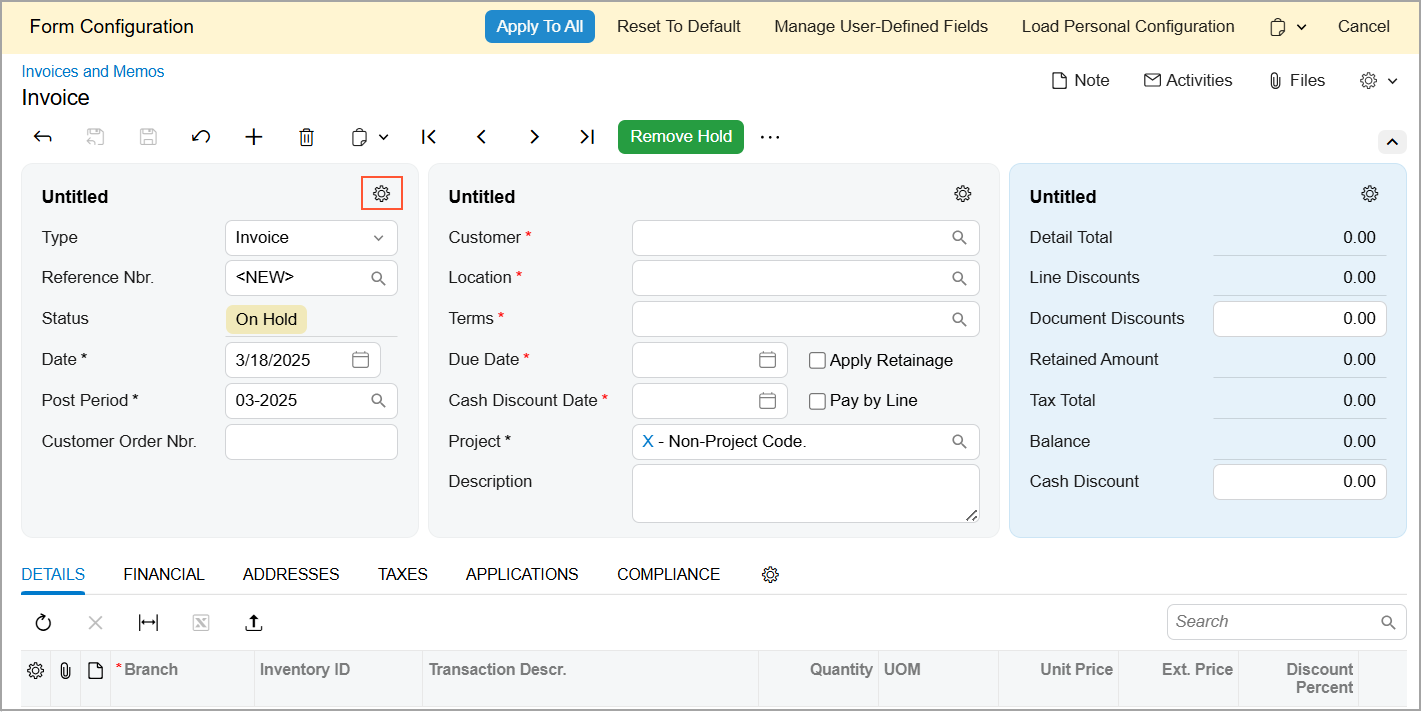The width and height of the screenshot is (1421, 712).
Task: Click the Apply To All button
Action: 539,27
